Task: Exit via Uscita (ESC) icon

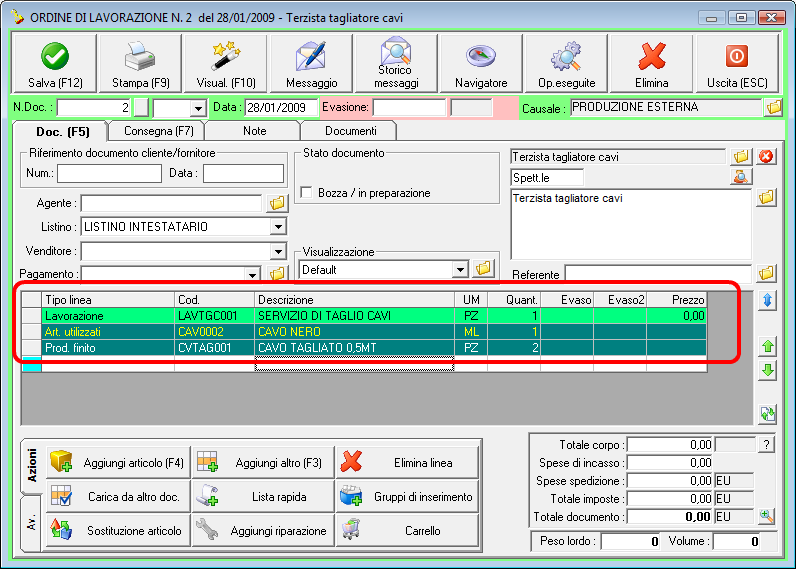Action: pos(736,64)
